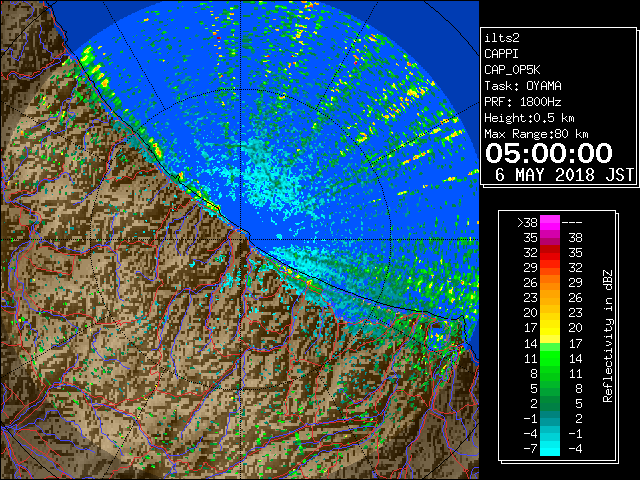Click the Reflectivity in dBZ axis label
The width and height of the screenshot is (640, 480).
608,336
